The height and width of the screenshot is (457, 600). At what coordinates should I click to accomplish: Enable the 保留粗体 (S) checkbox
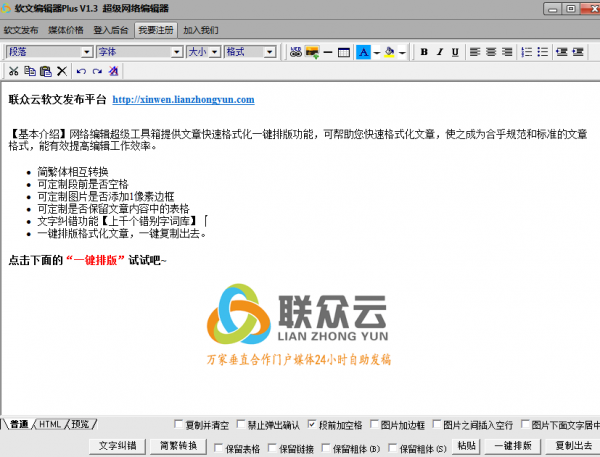pyautogui.click(x=392, y=448)
